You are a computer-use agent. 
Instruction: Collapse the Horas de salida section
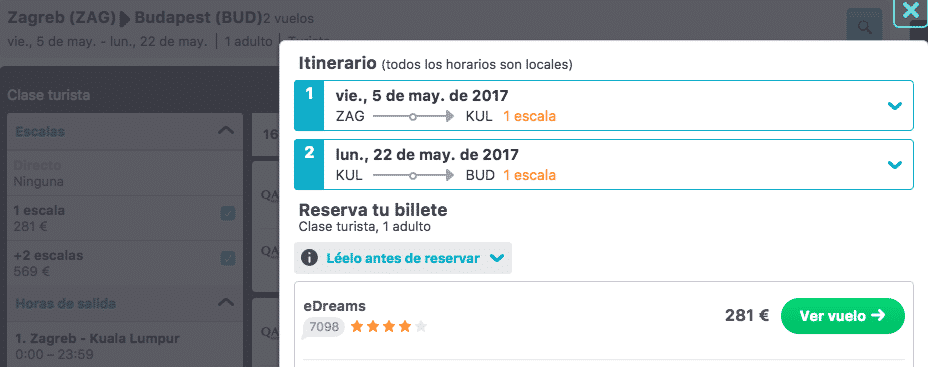coord(226,303)
